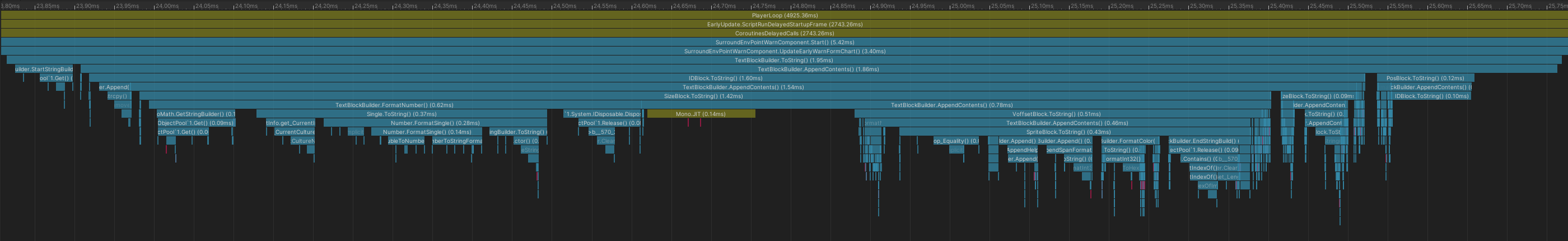1568x241 pixels.
Task: Select the ingBuilder.ToString() sample
Action: click(x=518, y=132)
